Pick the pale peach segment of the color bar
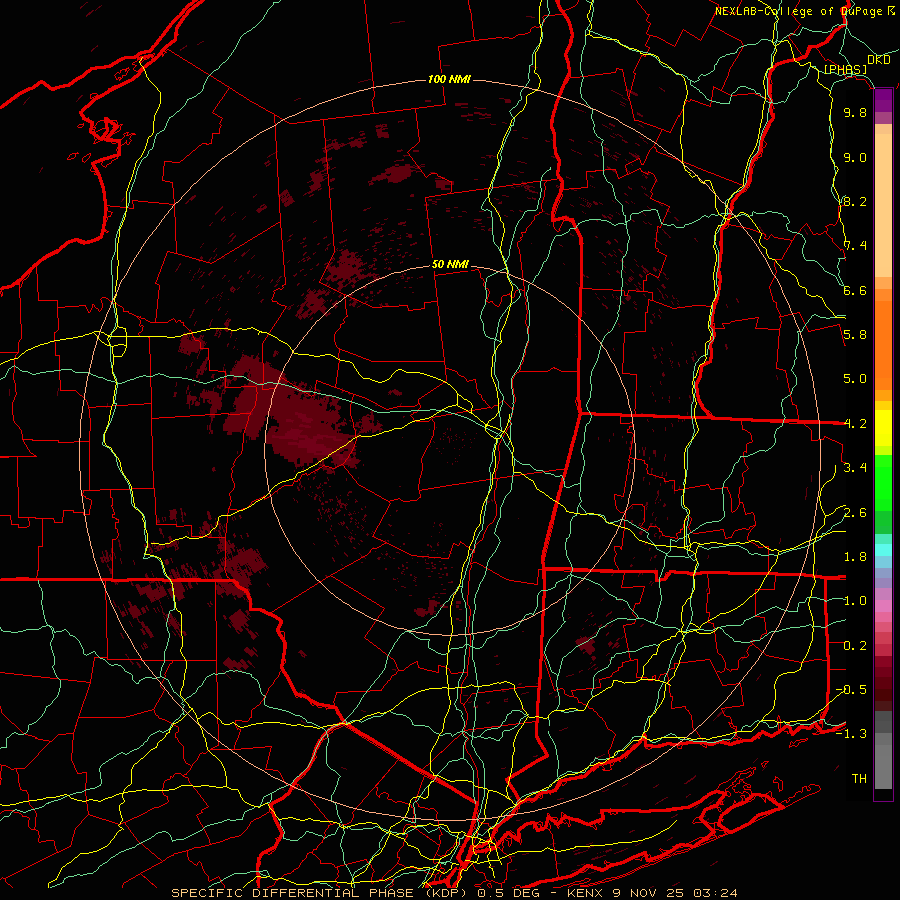Screen dimensions: 900x900 (883, 205)
